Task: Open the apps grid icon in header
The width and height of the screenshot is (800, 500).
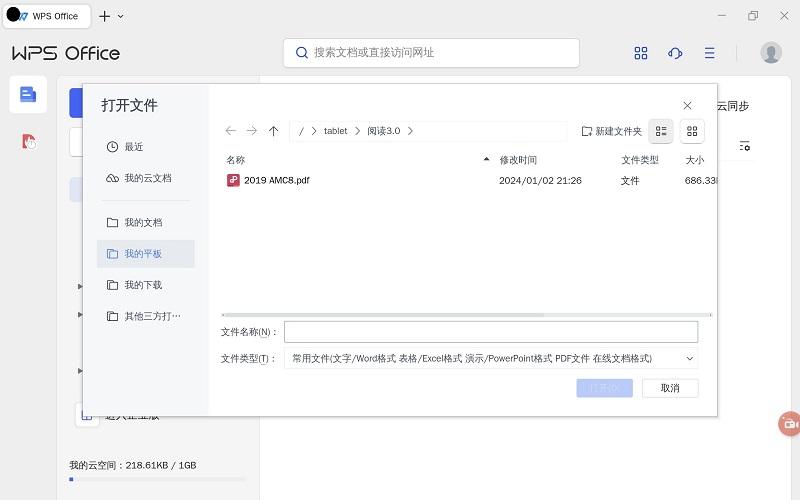Action: (641, 53)
